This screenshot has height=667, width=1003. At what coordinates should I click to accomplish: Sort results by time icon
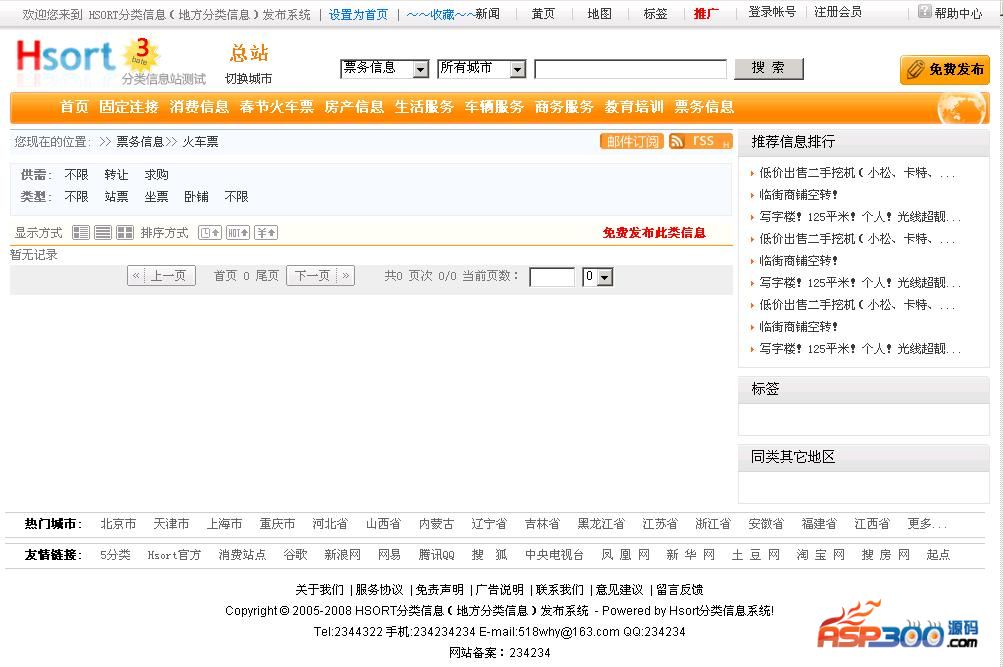point(210,233)
